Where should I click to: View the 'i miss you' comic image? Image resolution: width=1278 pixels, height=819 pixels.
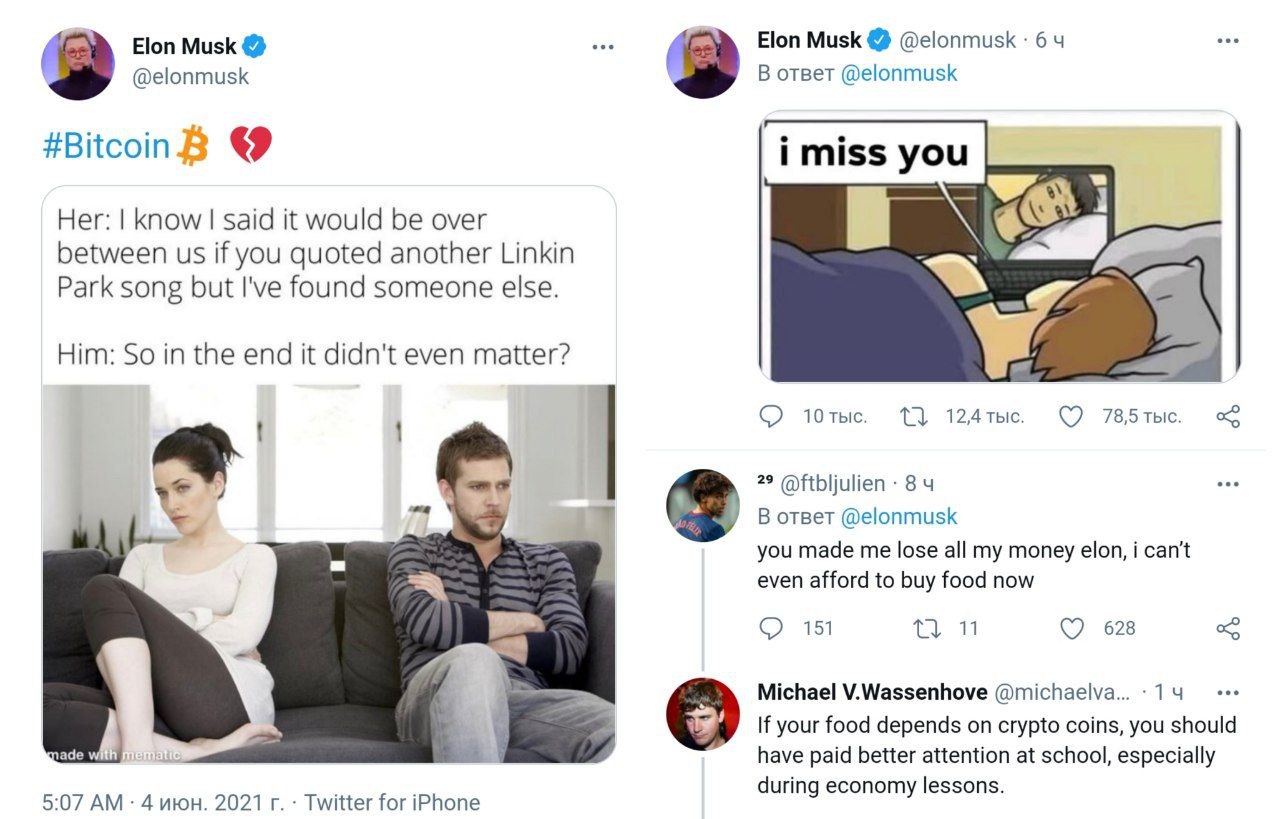coord(999,247)
